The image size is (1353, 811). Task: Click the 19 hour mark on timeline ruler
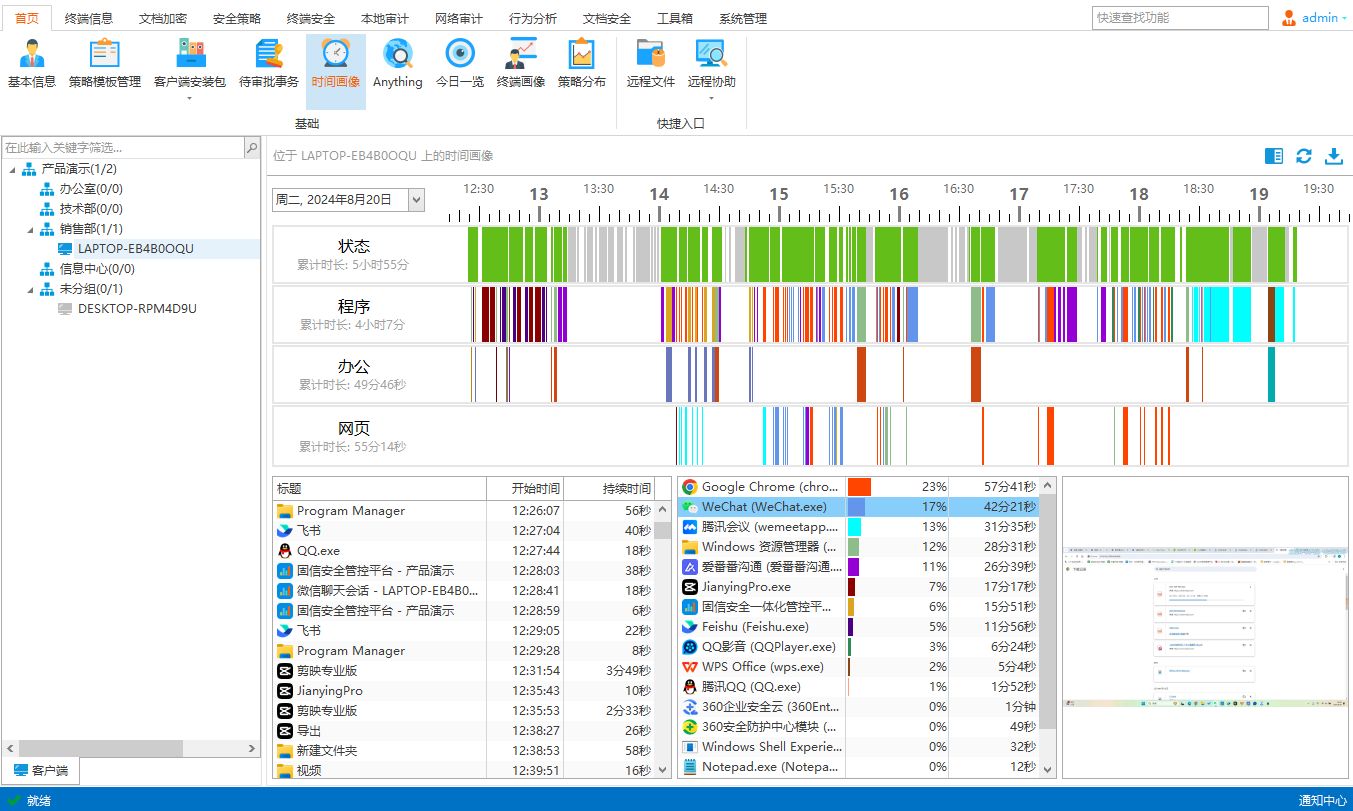[1258, 194]
